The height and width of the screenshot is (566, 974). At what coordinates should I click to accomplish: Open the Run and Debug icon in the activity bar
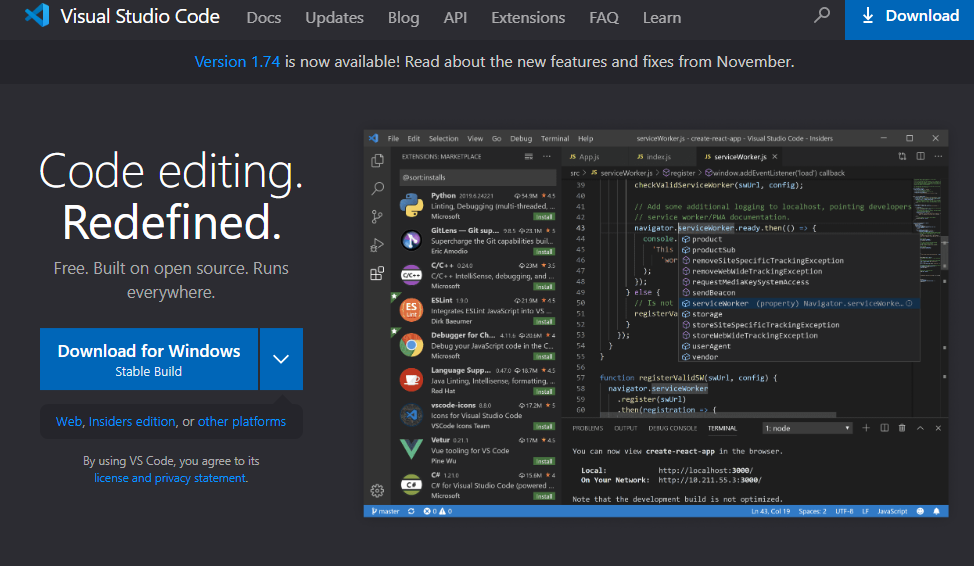point(377,245)
